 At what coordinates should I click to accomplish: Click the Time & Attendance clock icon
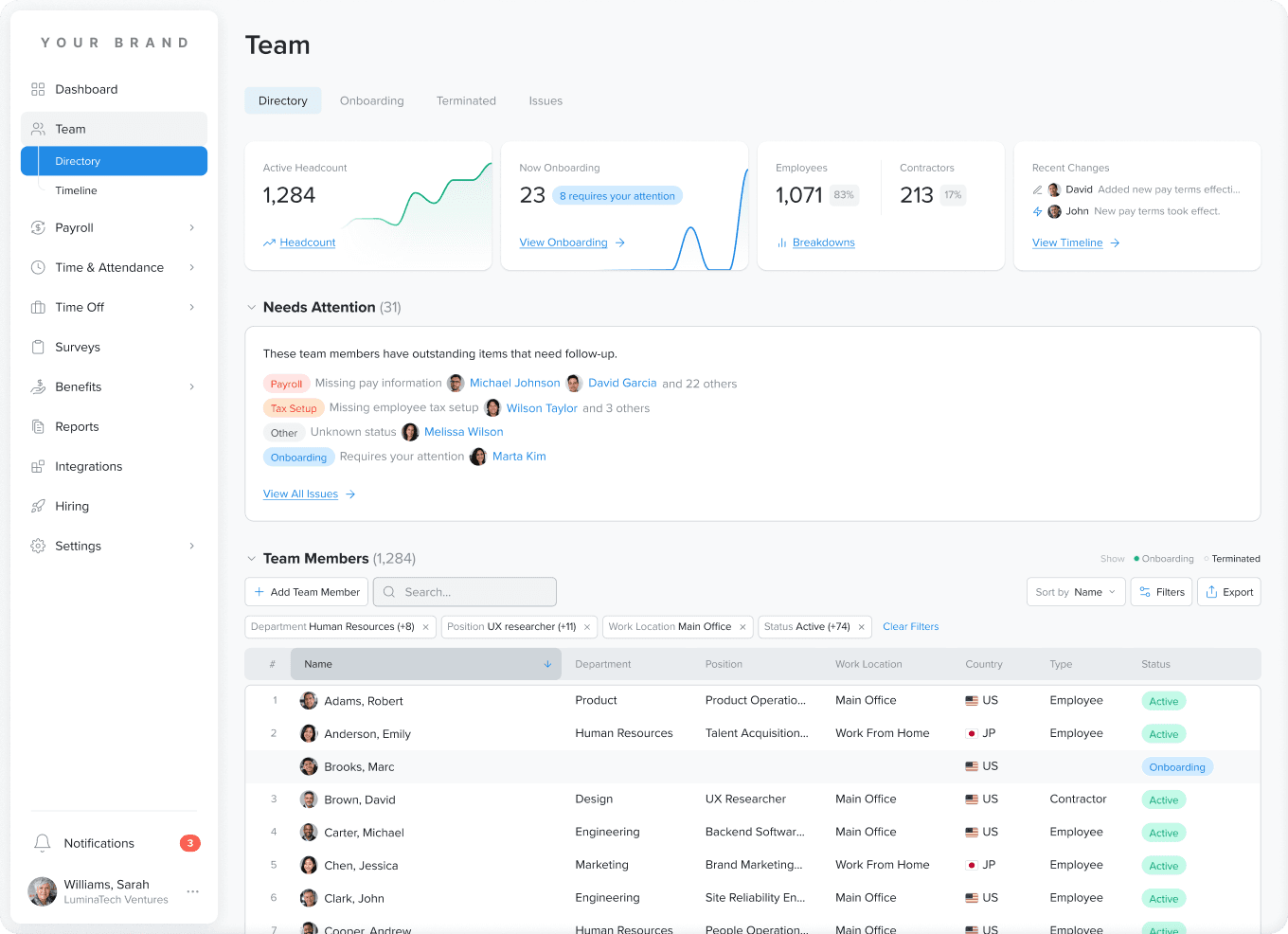(x=38, y=267)
